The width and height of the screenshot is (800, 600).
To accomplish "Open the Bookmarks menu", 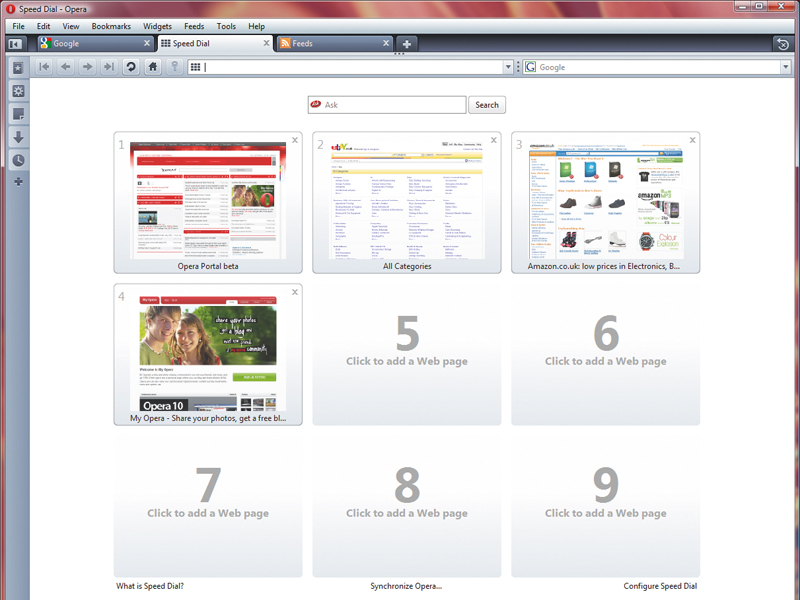I will click(x=111, y=26).
